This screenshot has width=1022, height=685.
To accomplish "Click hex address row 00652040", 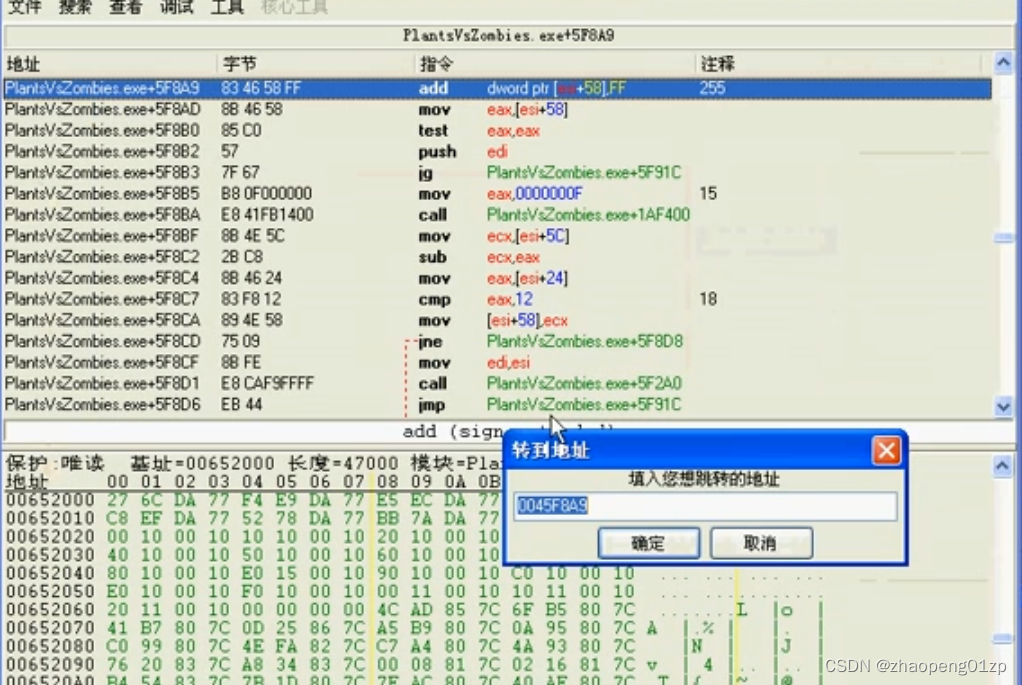I will pos(50,573).
